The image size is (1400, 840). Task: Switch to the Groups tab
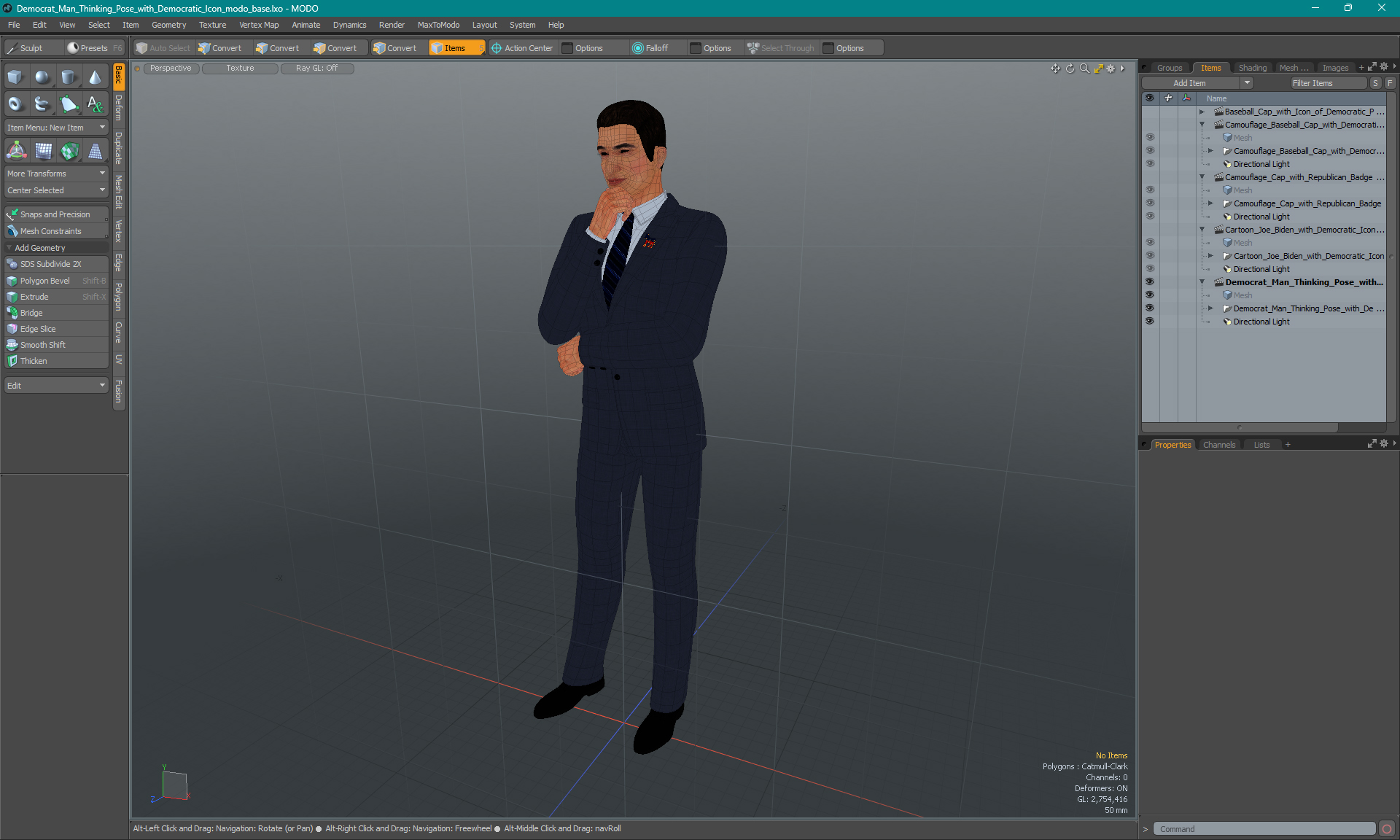point(1170,68)
